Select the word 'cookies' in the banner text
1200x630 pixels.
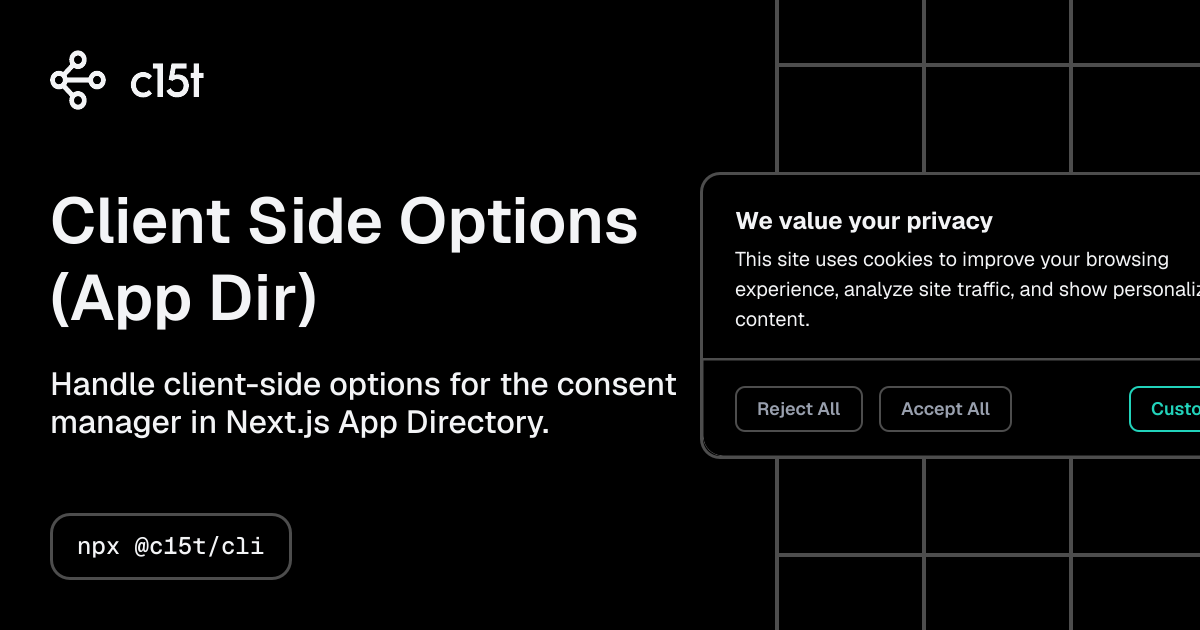pyautogui.click(x=897, y=258)
